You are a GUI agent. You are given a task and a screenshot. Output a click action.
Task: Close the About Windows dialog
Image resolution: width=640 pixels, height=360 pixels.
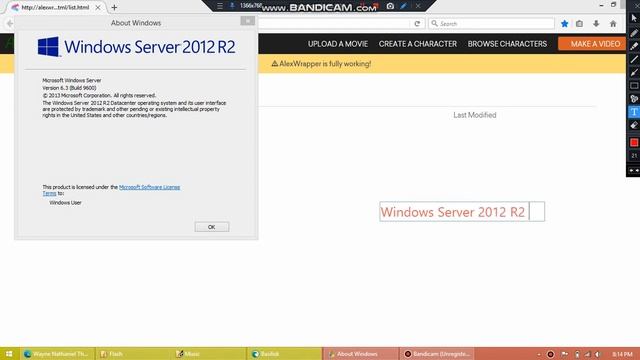click(x=248, y=21)
